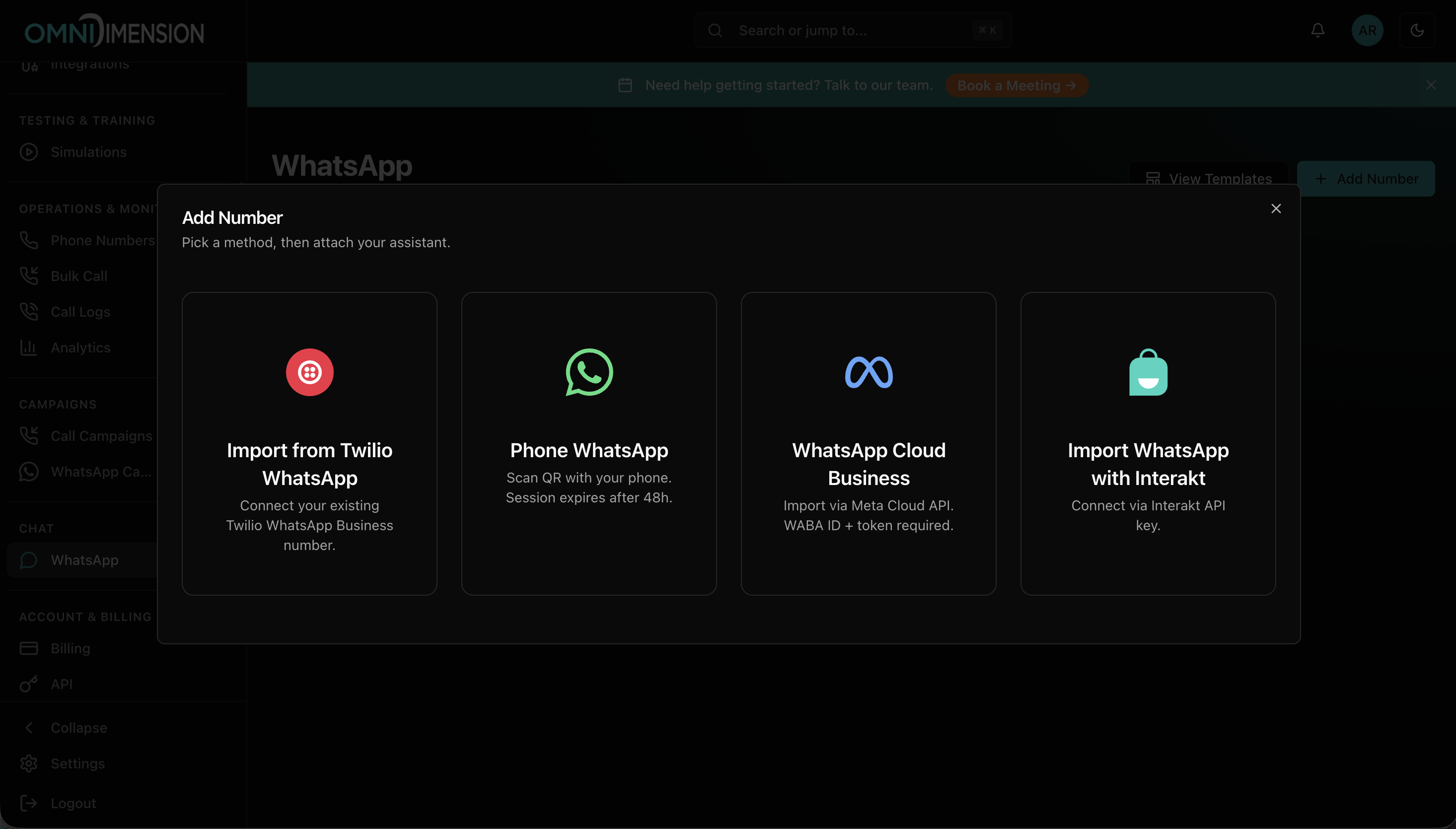This screenshot has width=1456, height=829.
Task: Dismiss the help banner
Action: (1431, 85)
